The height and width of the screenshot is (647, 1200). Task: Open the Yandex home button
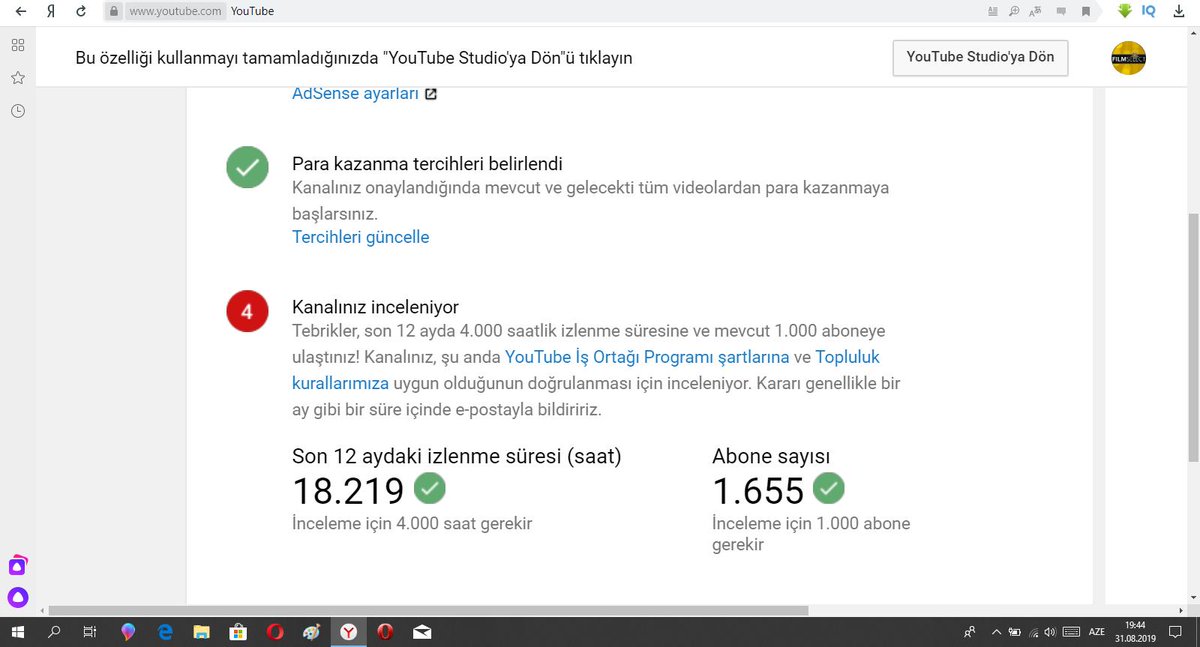coord(49,11)
